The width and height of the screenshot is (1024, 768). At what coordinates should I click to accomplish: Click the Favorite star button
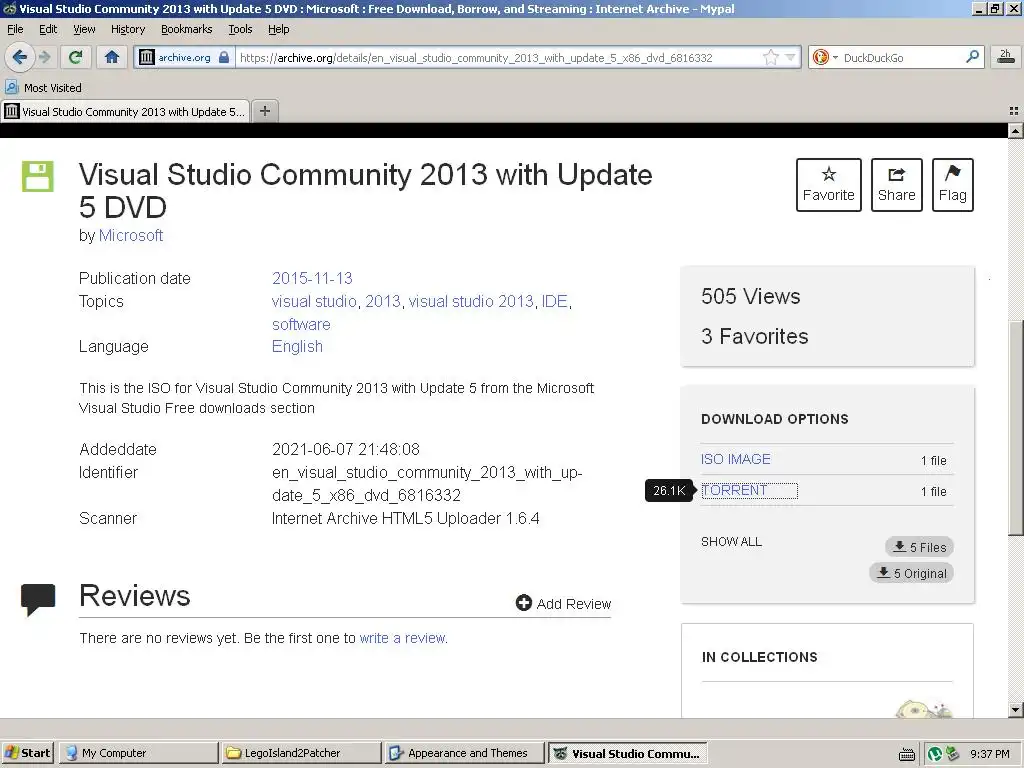coord(829,185)
